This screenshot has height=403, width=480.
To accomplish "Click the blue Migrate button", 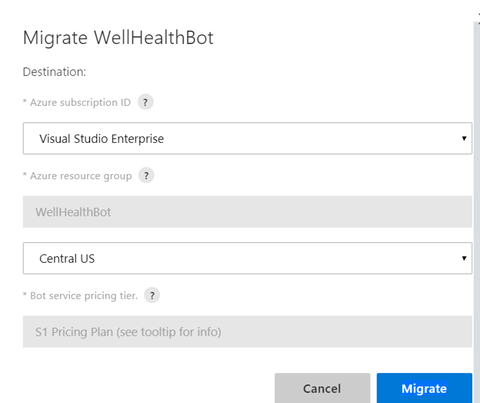I will coord(424,388).
